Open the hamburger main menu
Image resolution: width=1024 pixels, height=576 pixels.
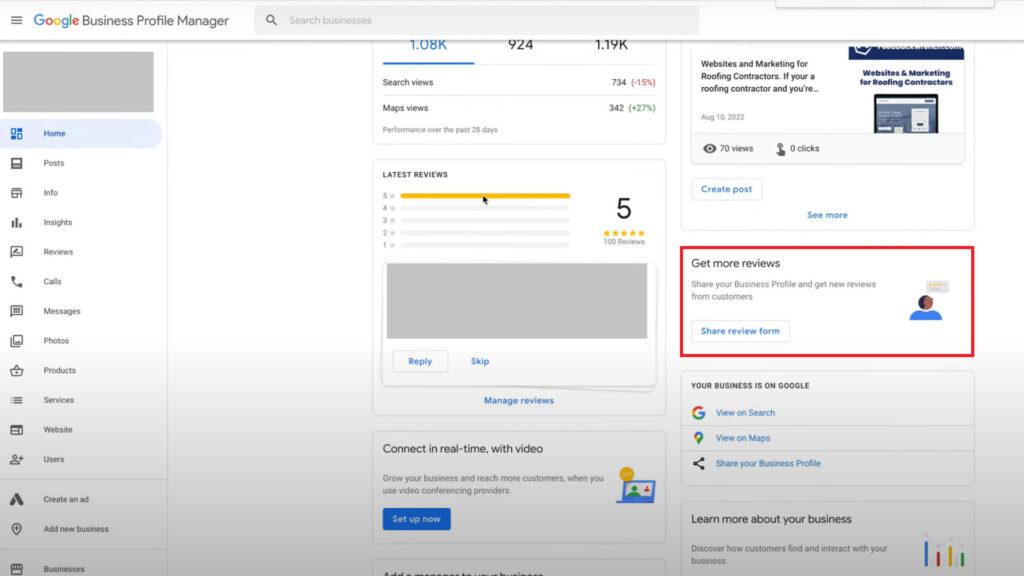tap(16, 20)
